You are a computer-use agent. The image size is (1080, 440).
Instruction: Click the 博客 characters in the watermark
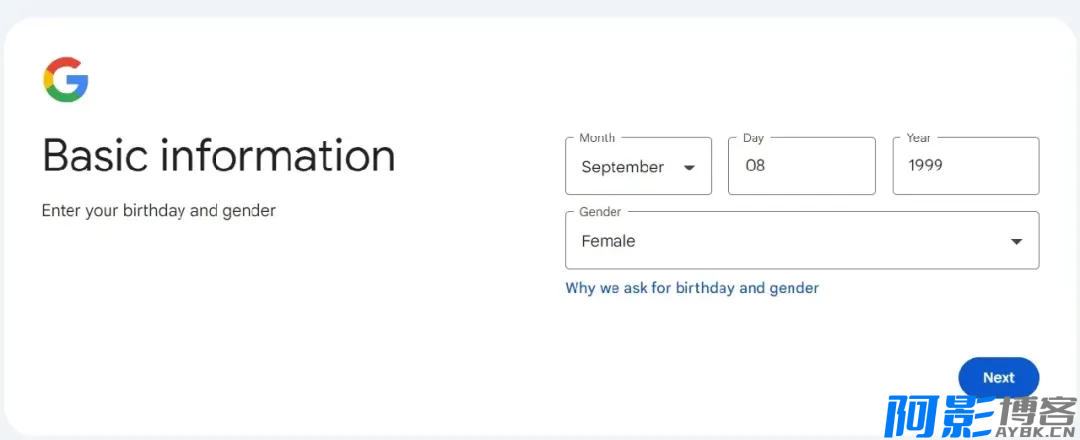(1038, 410)
